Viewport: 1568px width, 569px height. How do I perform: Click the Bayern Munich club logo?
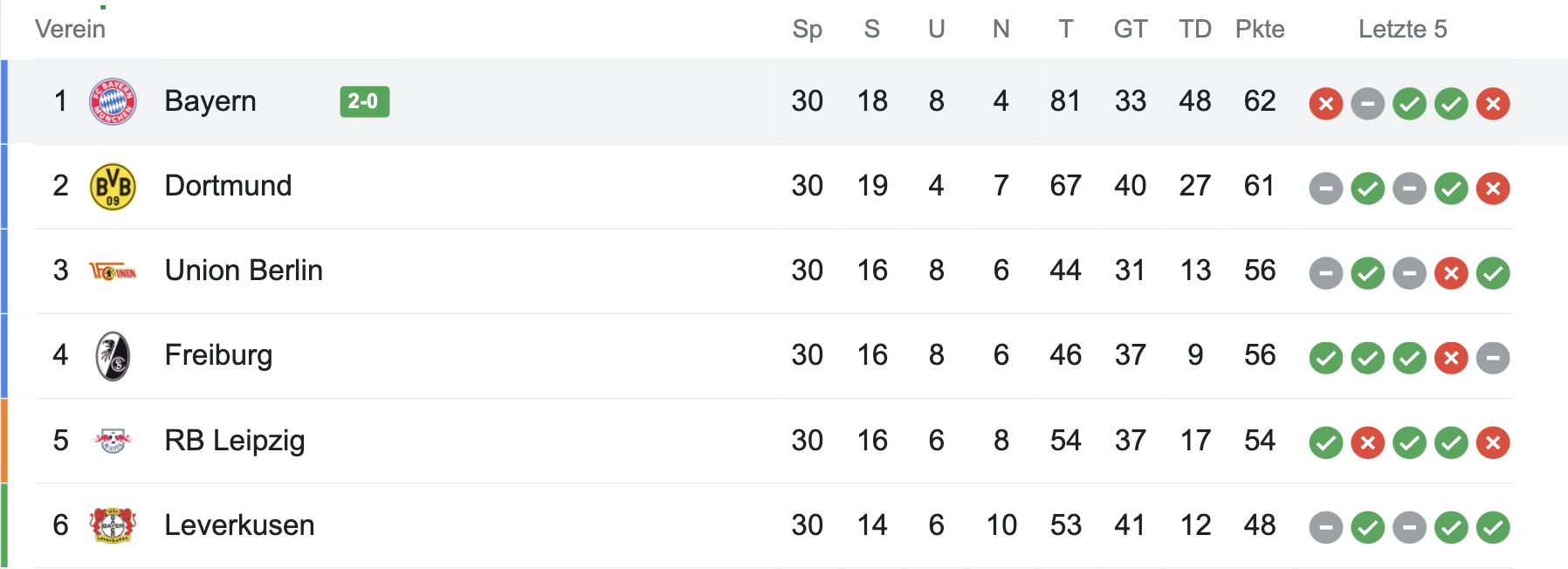click(113, 102)
